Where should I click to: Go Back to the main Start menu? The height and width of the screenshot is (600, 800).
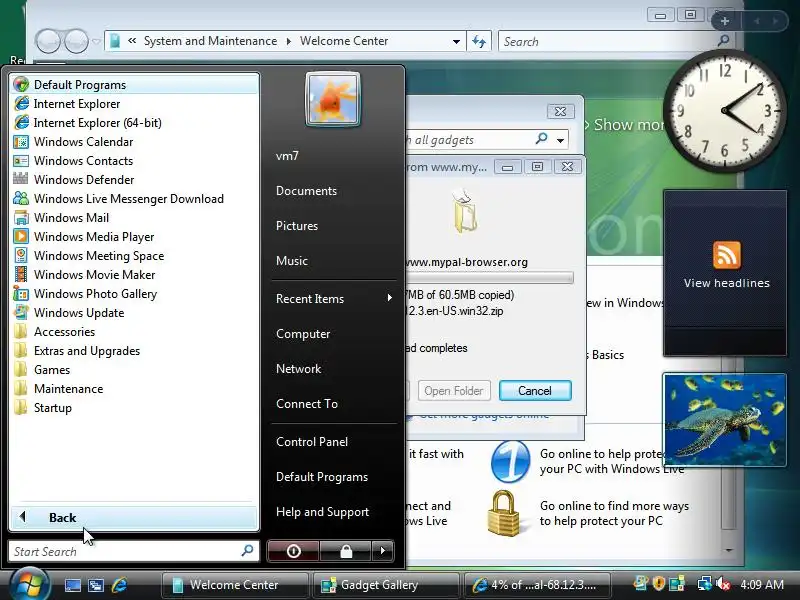(x=135, y=517)
